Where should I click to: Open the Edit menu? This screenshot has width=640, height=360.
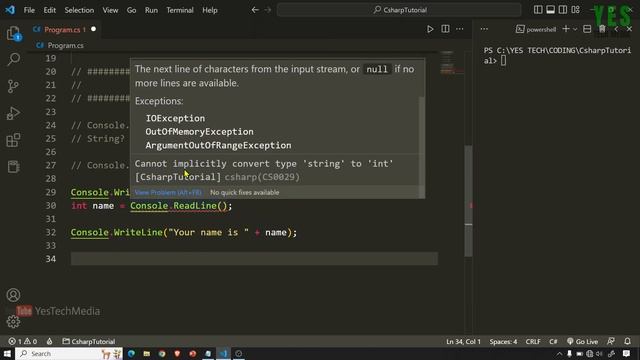click(49, 10)
